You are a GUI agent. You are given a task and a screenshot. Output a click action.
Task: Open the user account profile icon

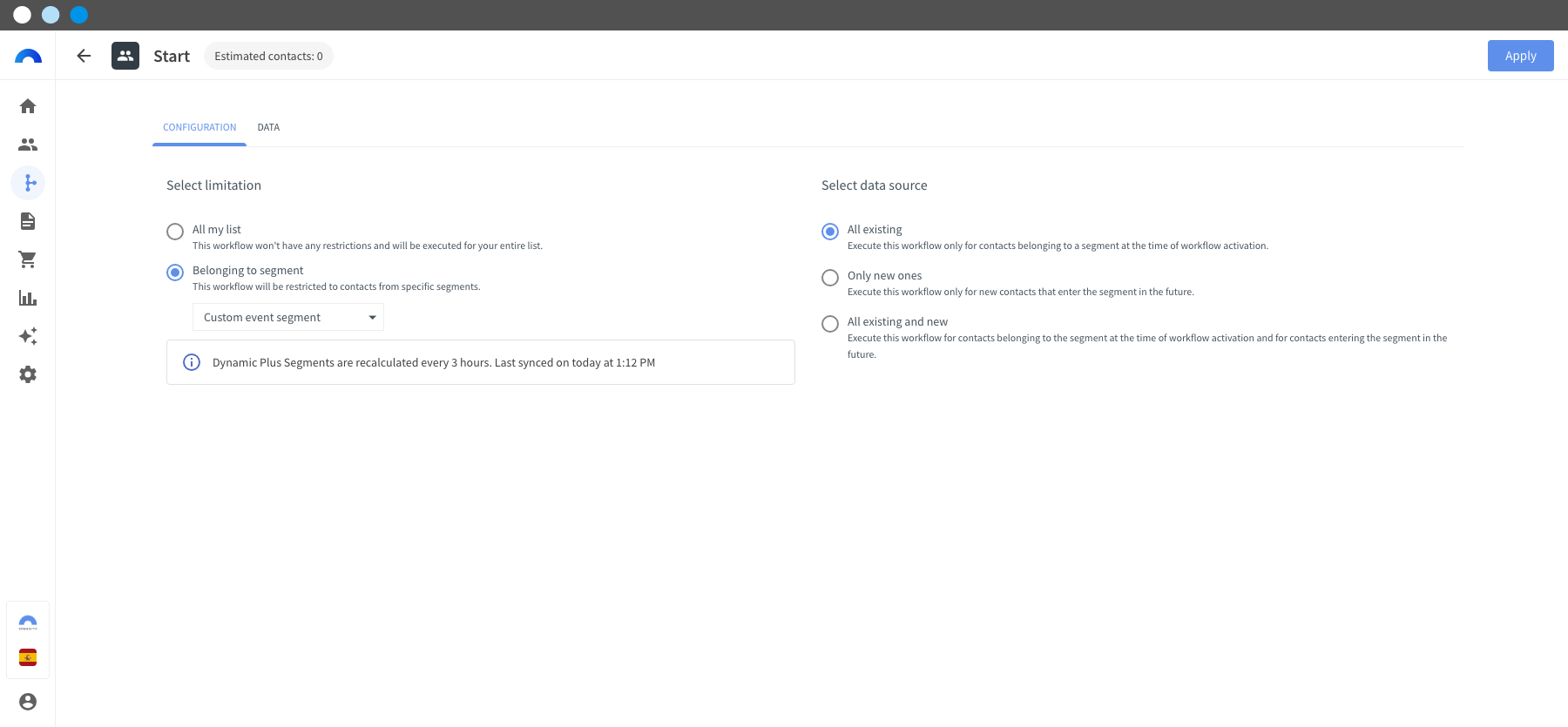click(28, 702)
